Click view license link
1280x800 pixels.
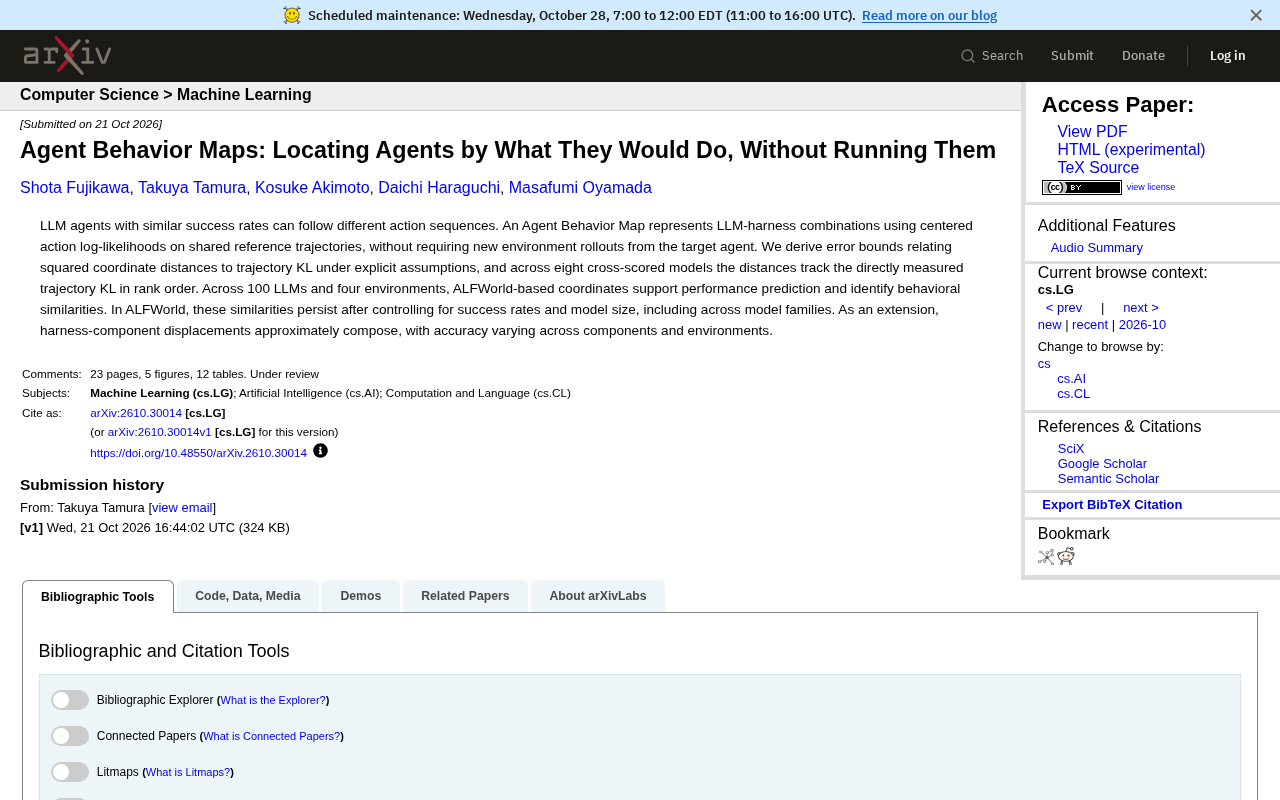[1151, 187]
